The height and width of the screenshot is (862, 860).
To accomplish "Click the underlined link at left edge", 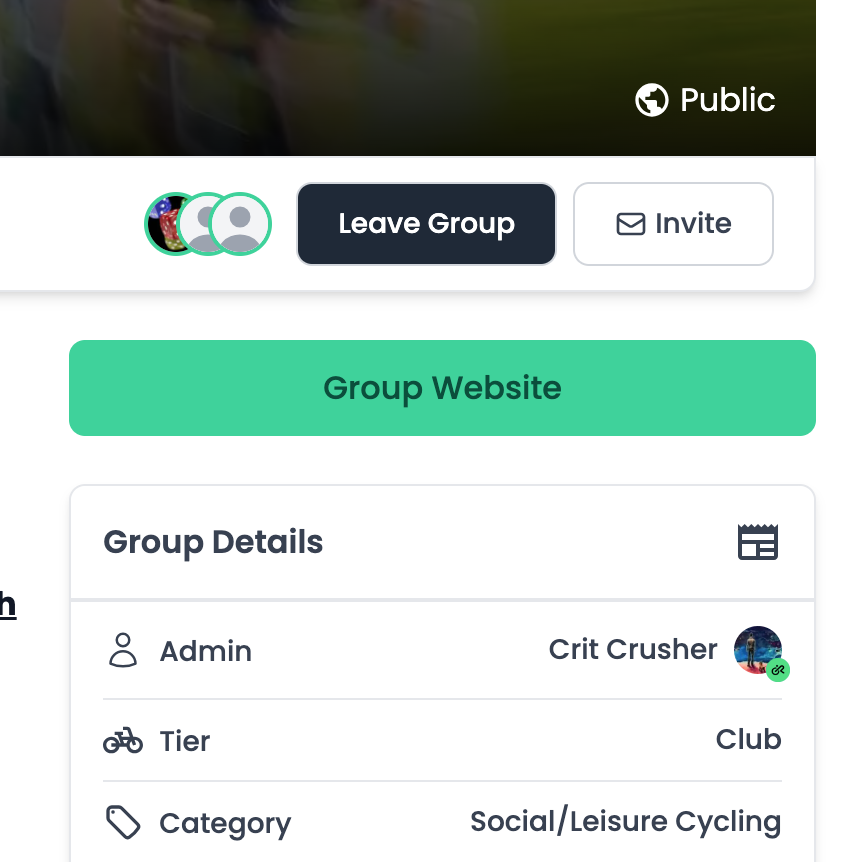I will (x=8, y=605).
